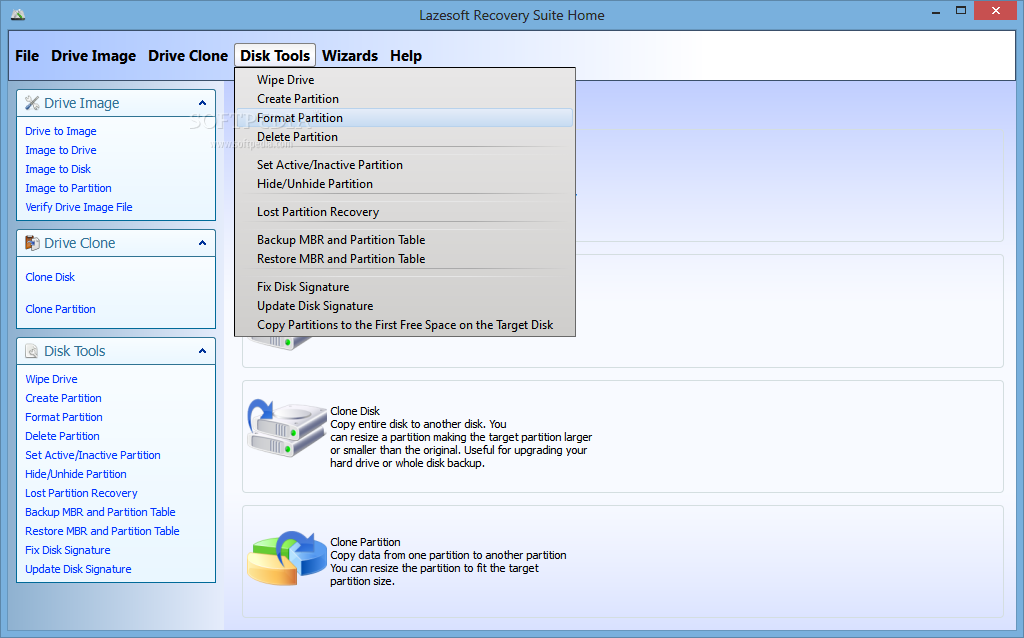Click the Lazesoft app icon in the title bar
This screenshot has width=1024, height=638.
click(18, 14)
